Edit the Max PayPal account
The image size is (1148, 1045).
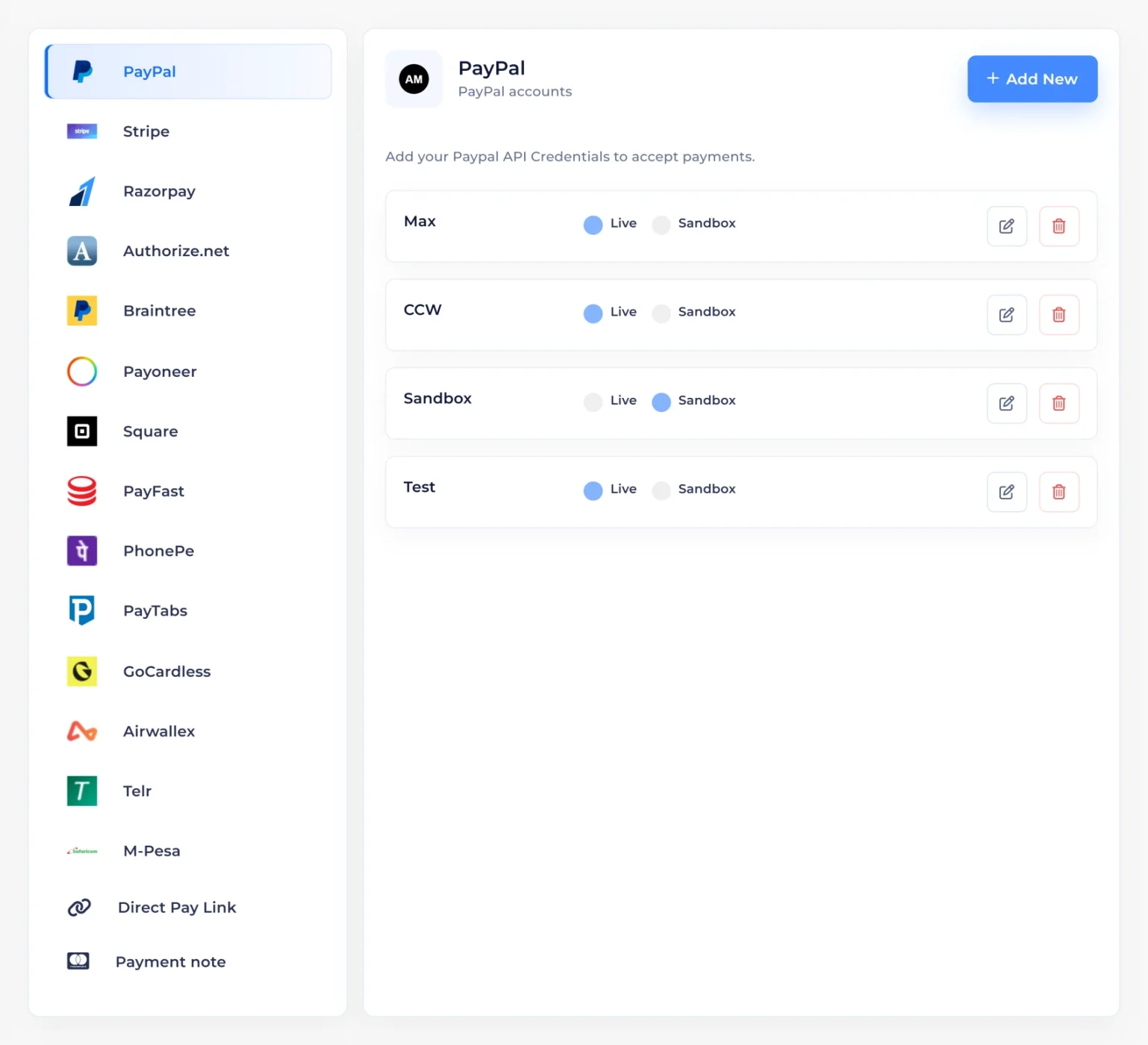(1007, 226)
